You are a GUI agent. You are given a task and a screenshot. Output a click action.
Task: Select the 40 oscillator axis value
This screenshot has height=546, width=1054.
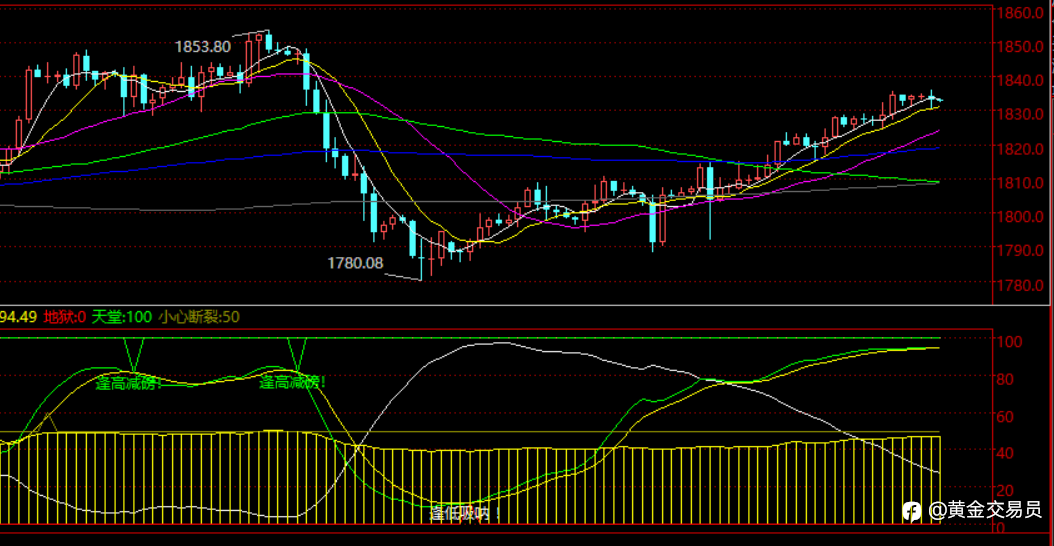tap(1006, 453)
